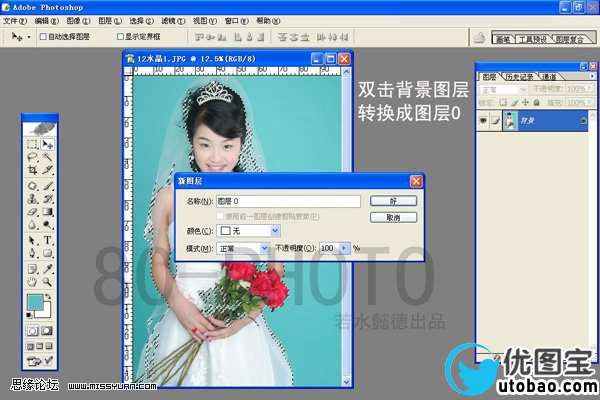Open the File Browser toggle icon
The image size is (600, 400).
479,38
